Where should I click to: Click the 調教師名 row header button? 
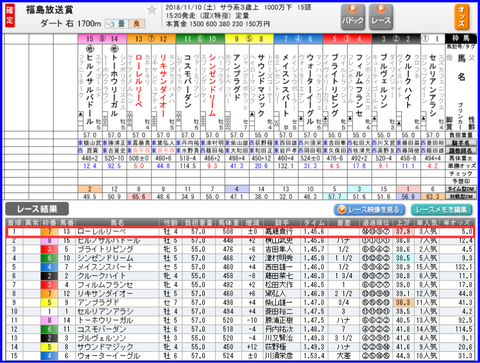tap(461, 150)
